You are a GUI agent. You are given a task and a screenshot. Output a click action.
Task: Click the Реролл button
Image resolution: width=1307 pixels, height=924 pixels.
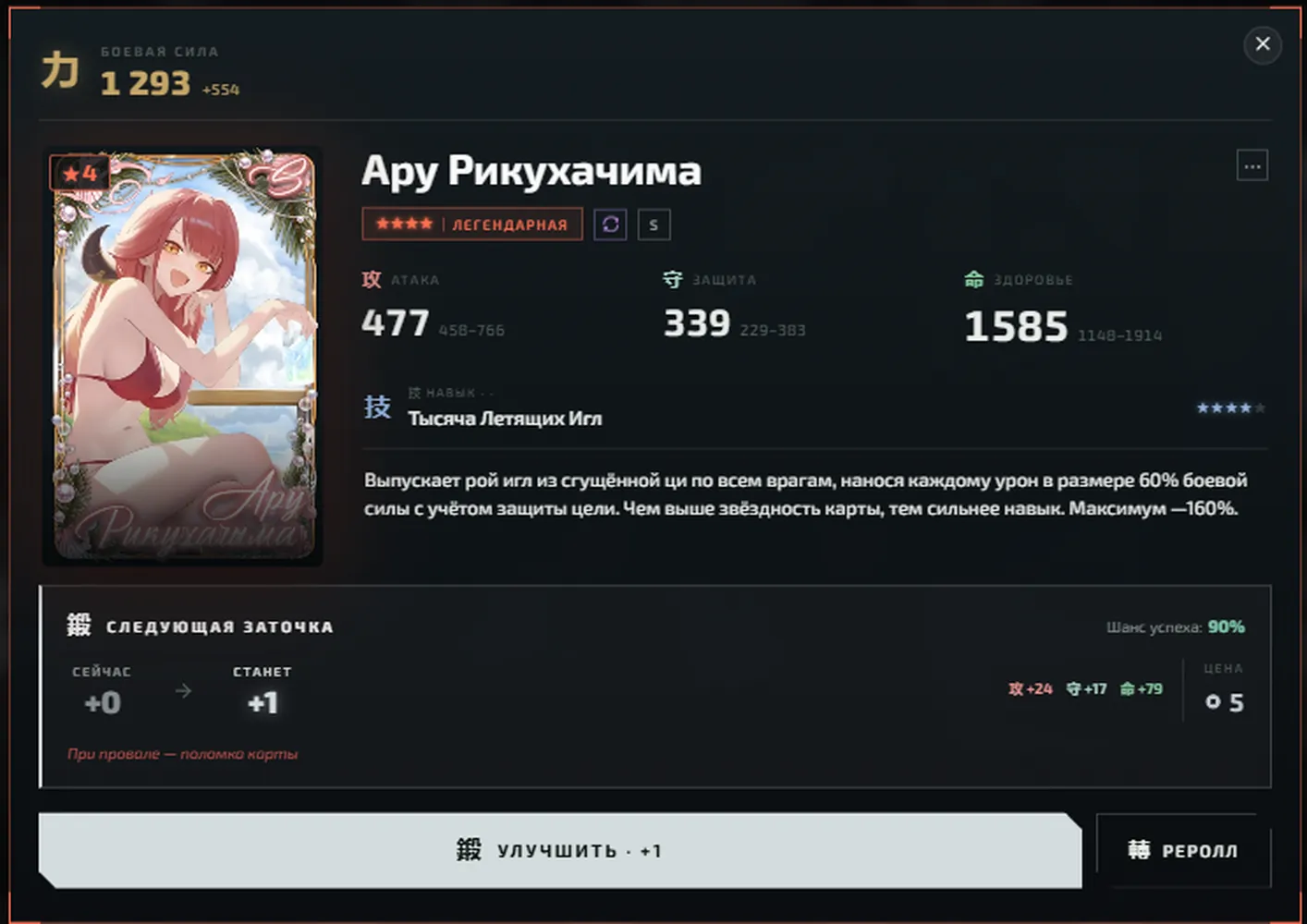tap(1183, 850)
